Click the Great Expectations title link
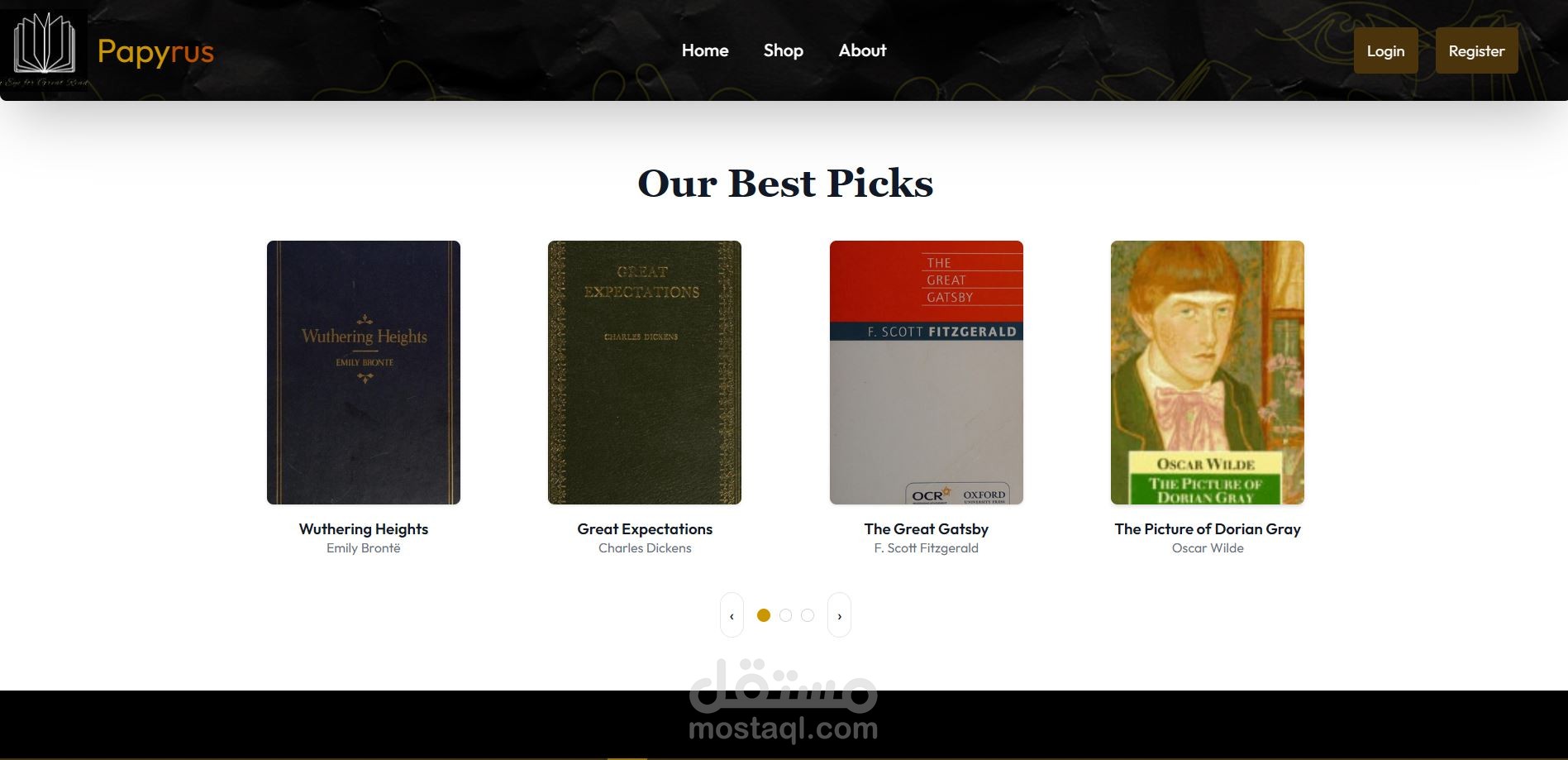The image size is (1568, 760). coord(645,529)
